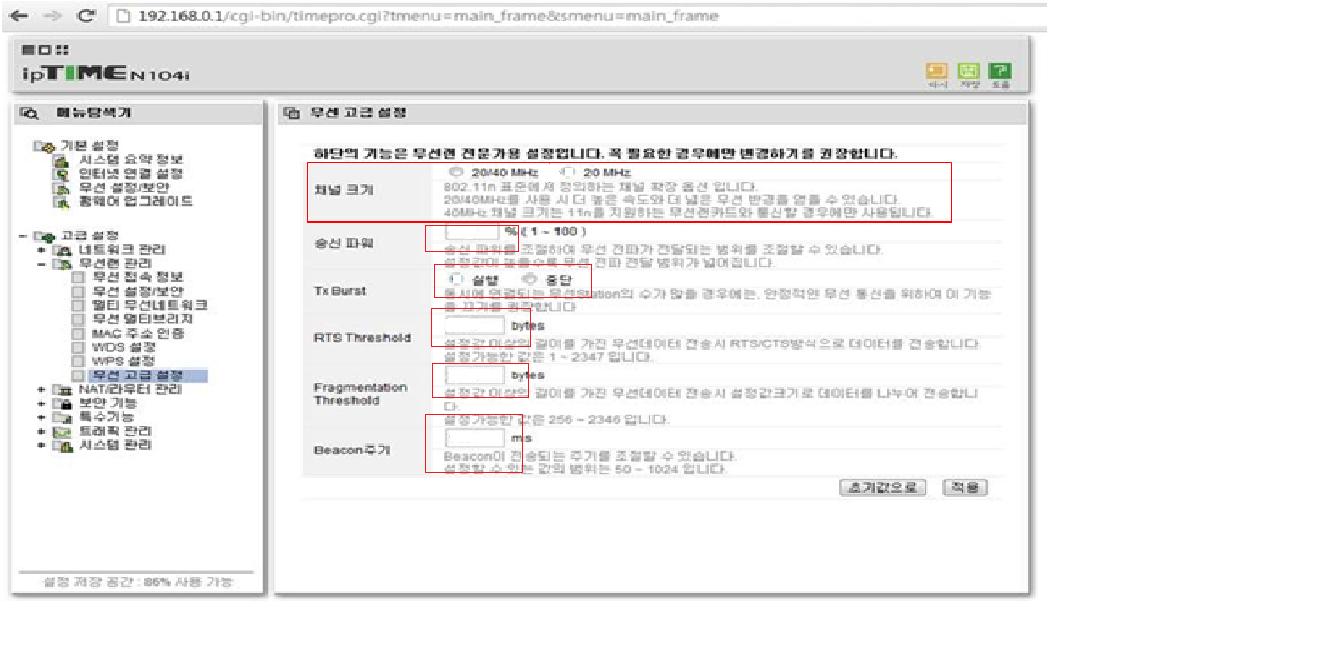The width and height of the screenshot is (1321, 661).
Task: Click the 초기값으로 reset button
Action: coord(883,488)
